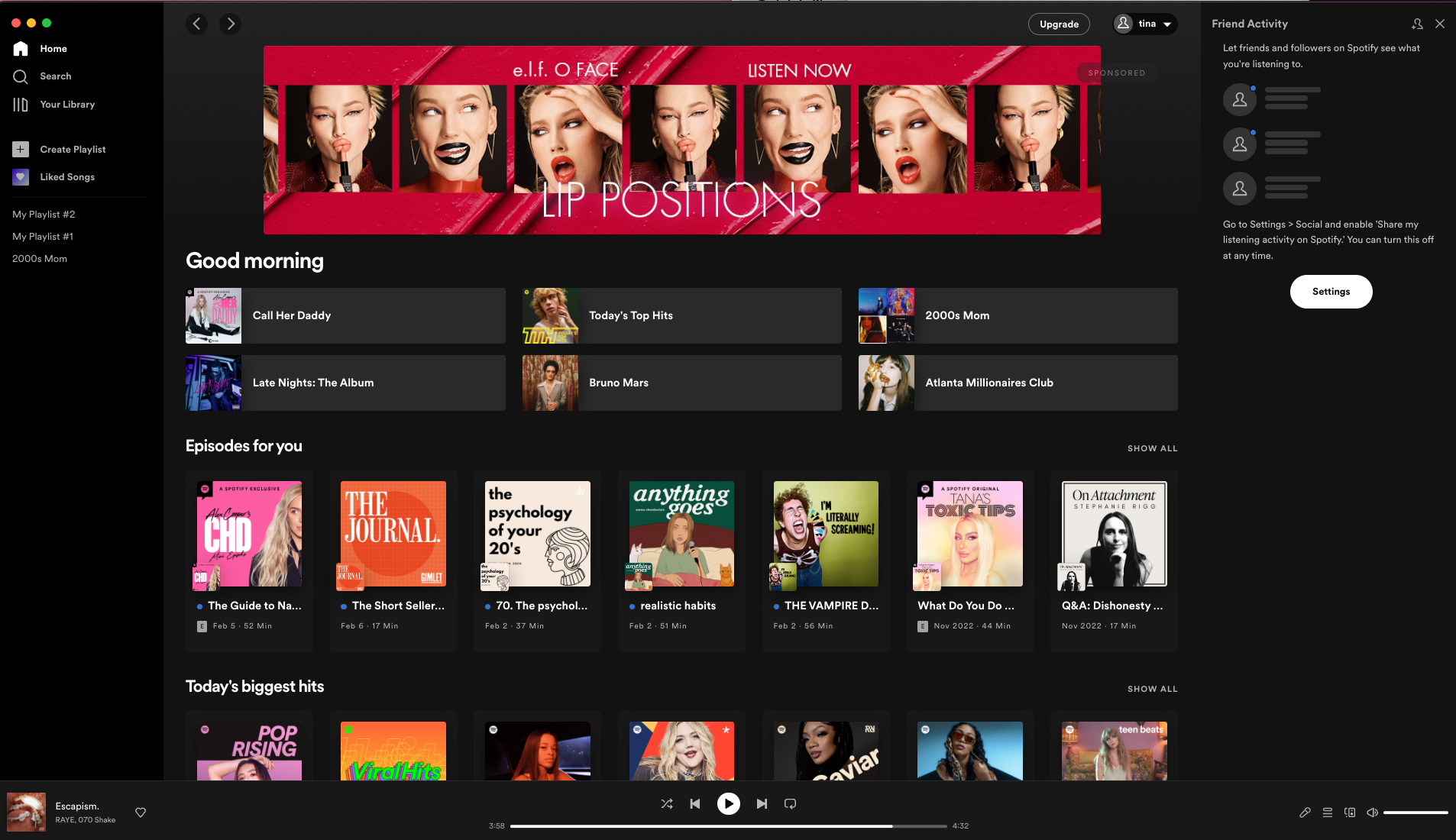Viewport: 1456px width, 840px height.
Task: Open My Playlist #2
Action: coord(44,215)
